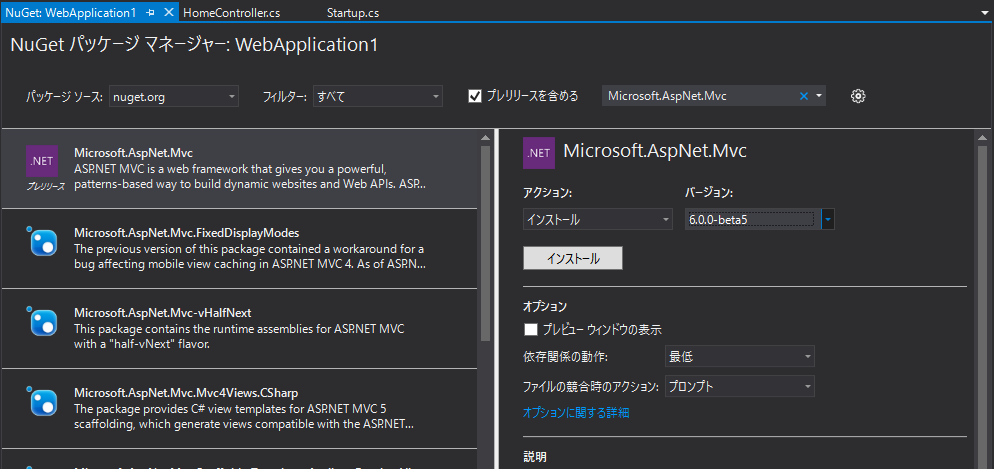Open NuGet settings gear icon
The width and height of the screenshot is (994, 469).
(x=858, y=96)
